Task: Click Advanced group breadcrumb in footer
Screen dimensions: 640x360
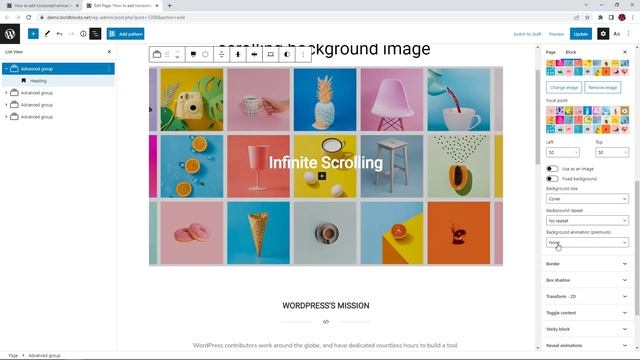Action: pyautogui.click(x=44, y=356)
